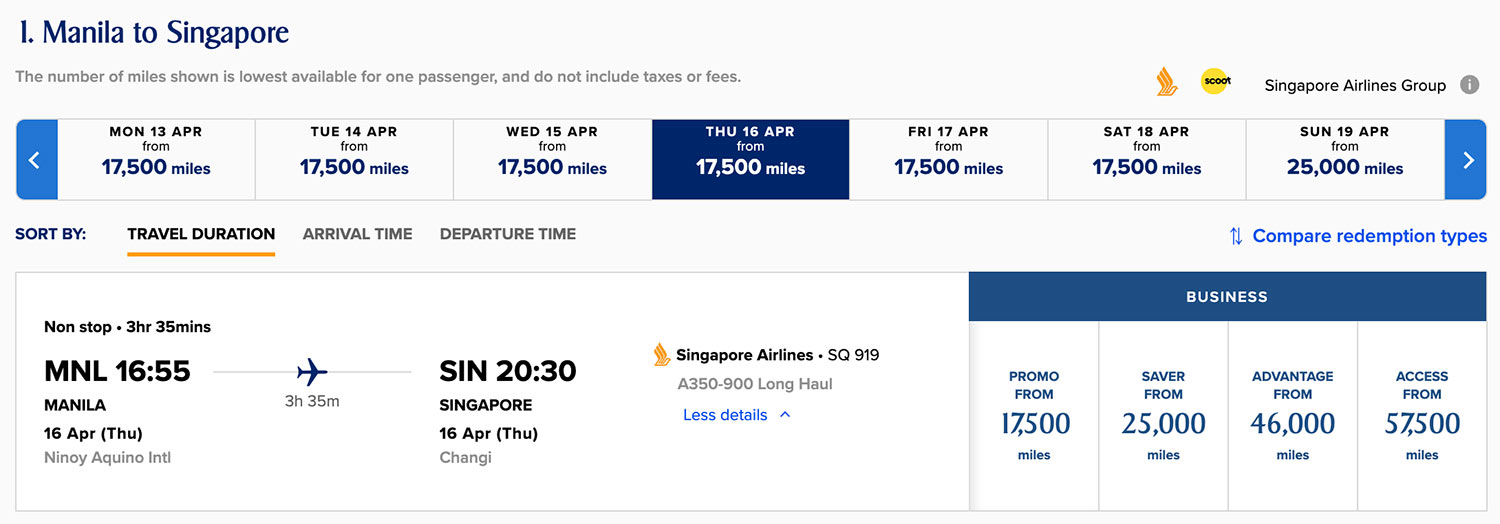Click the airplane icon on flight route
The height and width of the screenshot is (524, 1500).
(x=312, y=372)
